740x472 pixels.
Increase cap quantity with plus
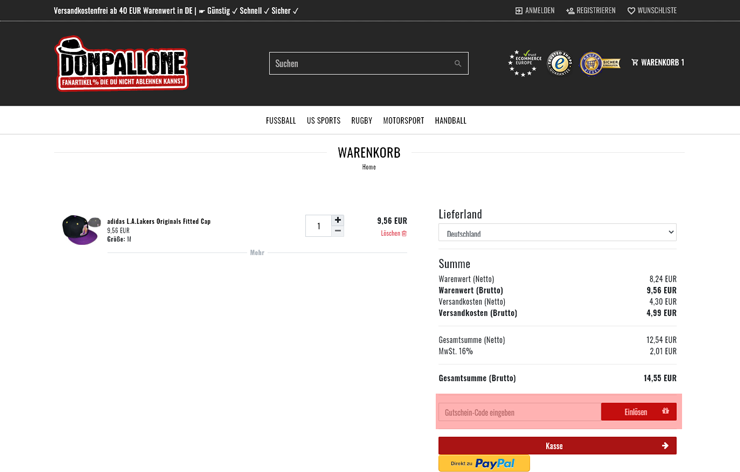click(337, 220)
